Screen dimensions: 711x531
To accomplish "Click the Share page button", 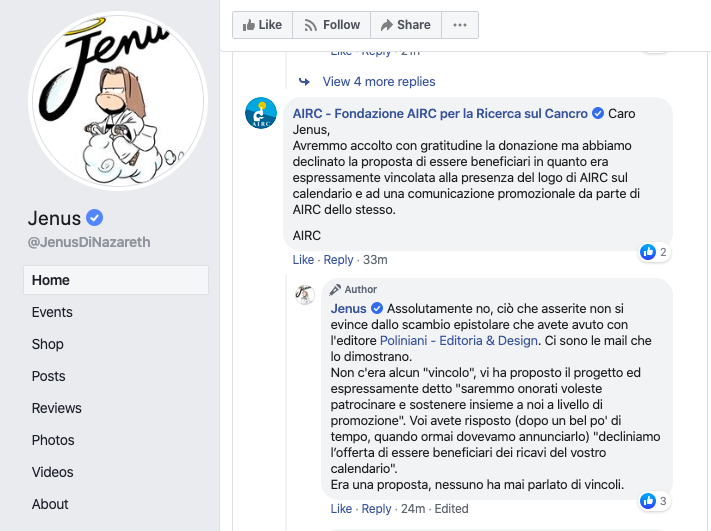I will 406,25.
